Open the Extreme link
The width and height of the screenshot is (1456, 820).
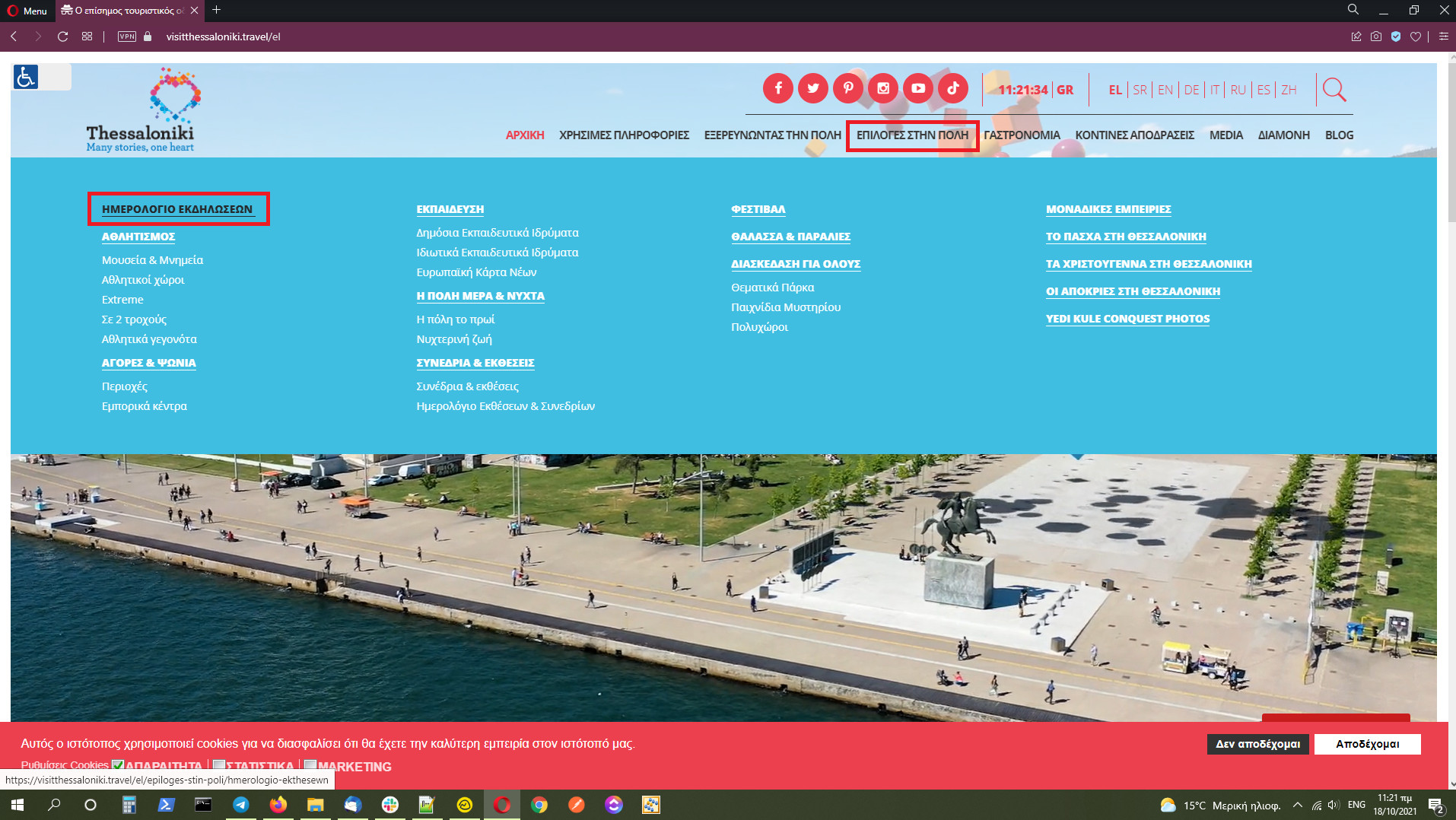pos(122,300)
